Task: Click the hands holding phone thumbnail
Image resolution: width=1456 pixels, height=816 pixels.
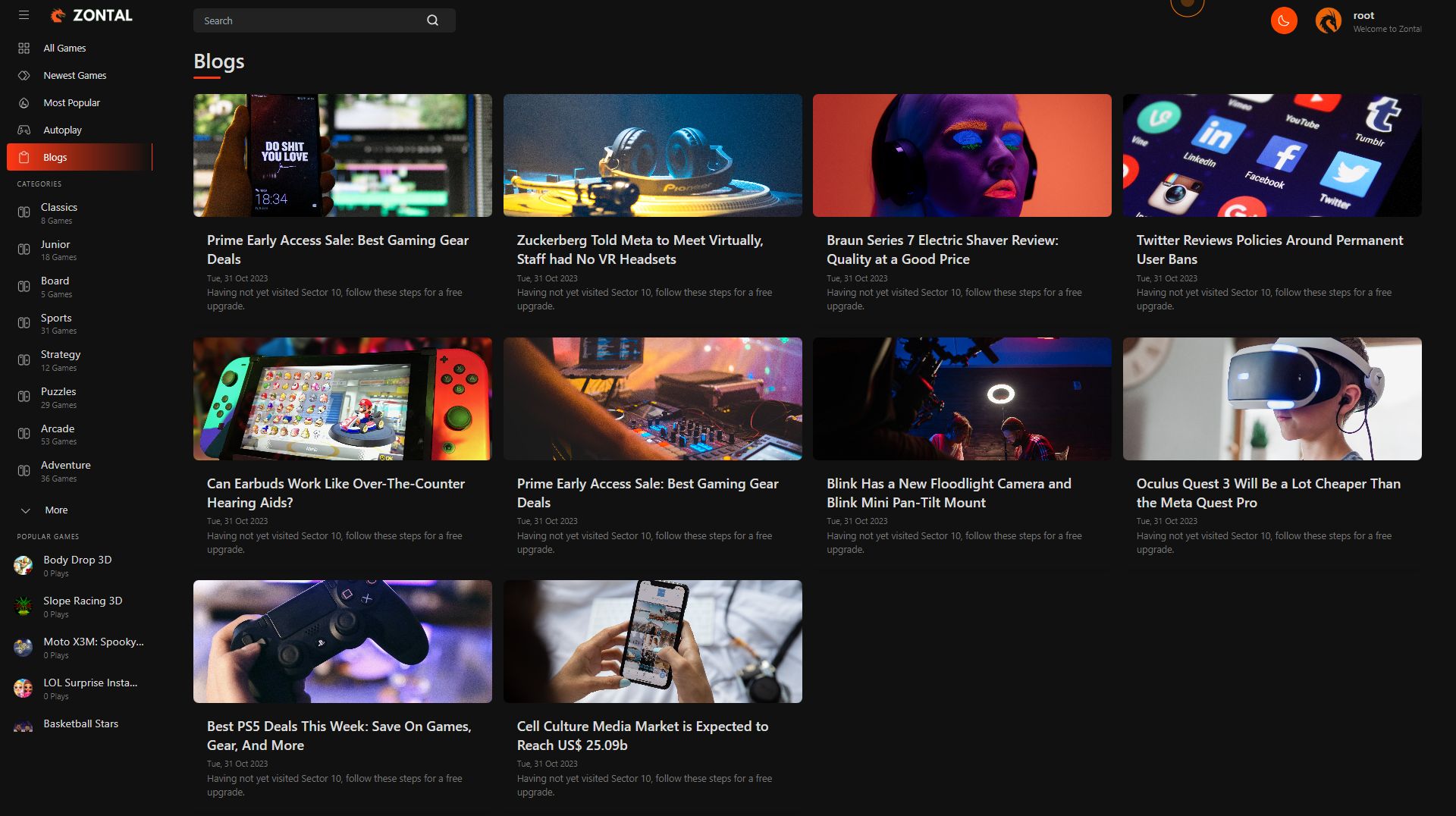Action: pos(653,642)
